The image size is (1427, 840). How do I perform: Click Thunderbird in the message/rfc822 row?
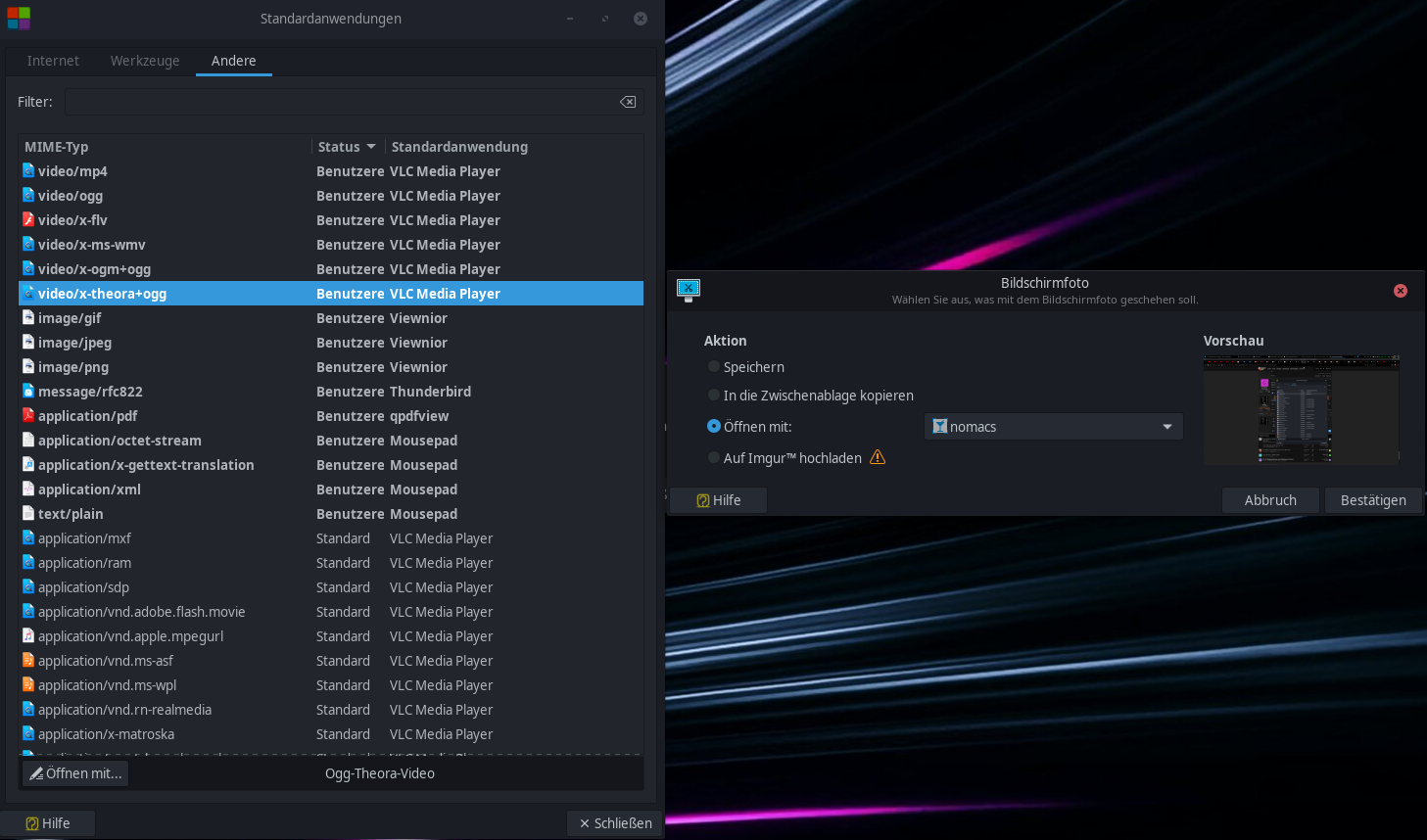(x=430, y=392)
